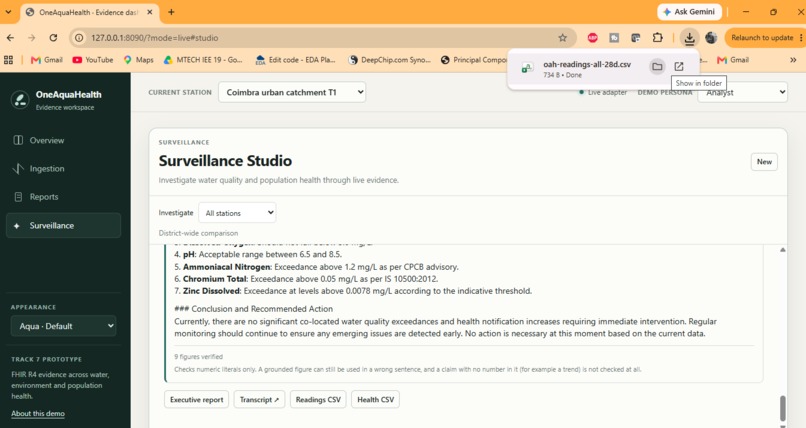The width and height of the screenshot is (806, 428).
Task: Click Relaunch to update button
Action: 762,38
